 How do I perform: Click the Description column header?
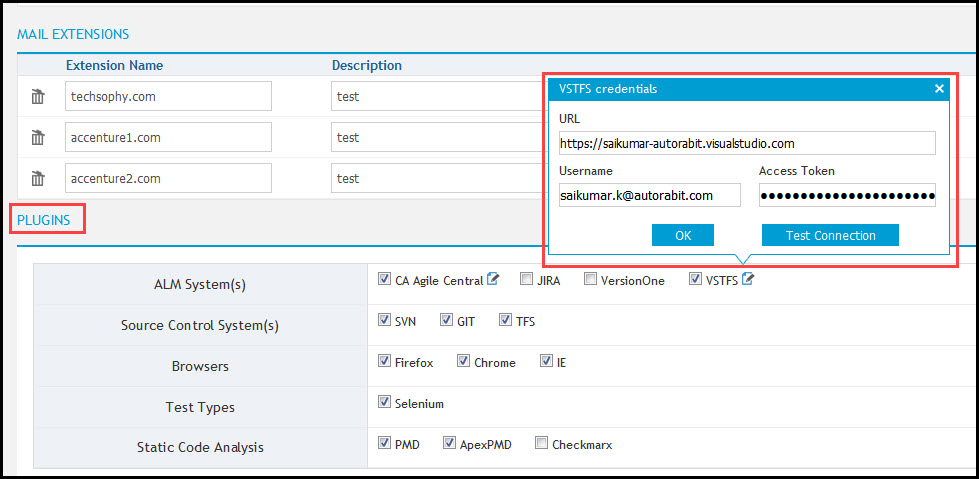(367, 65)
